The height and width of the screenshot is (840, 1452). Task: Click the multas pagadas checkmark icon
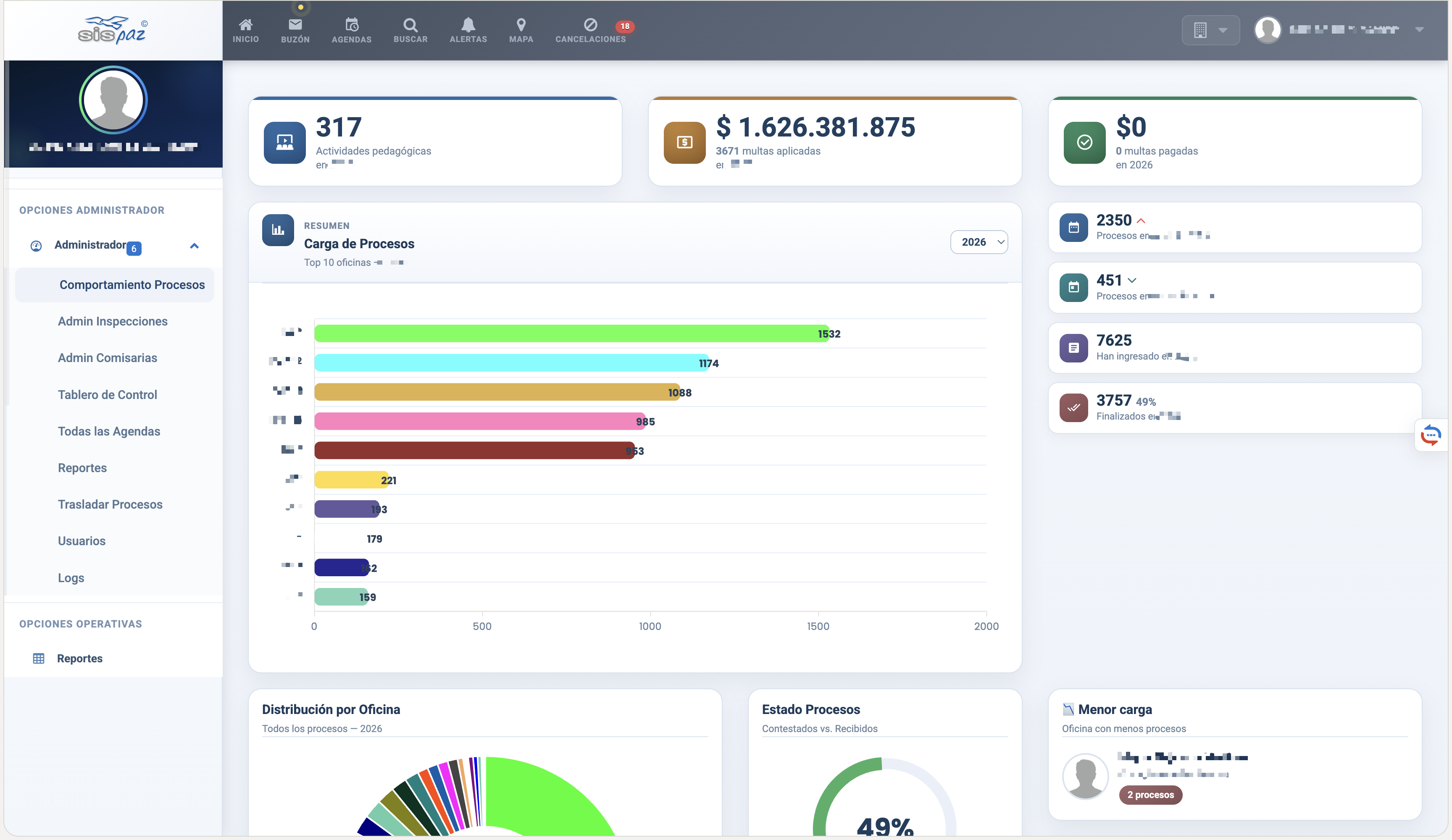point(1084,142)
